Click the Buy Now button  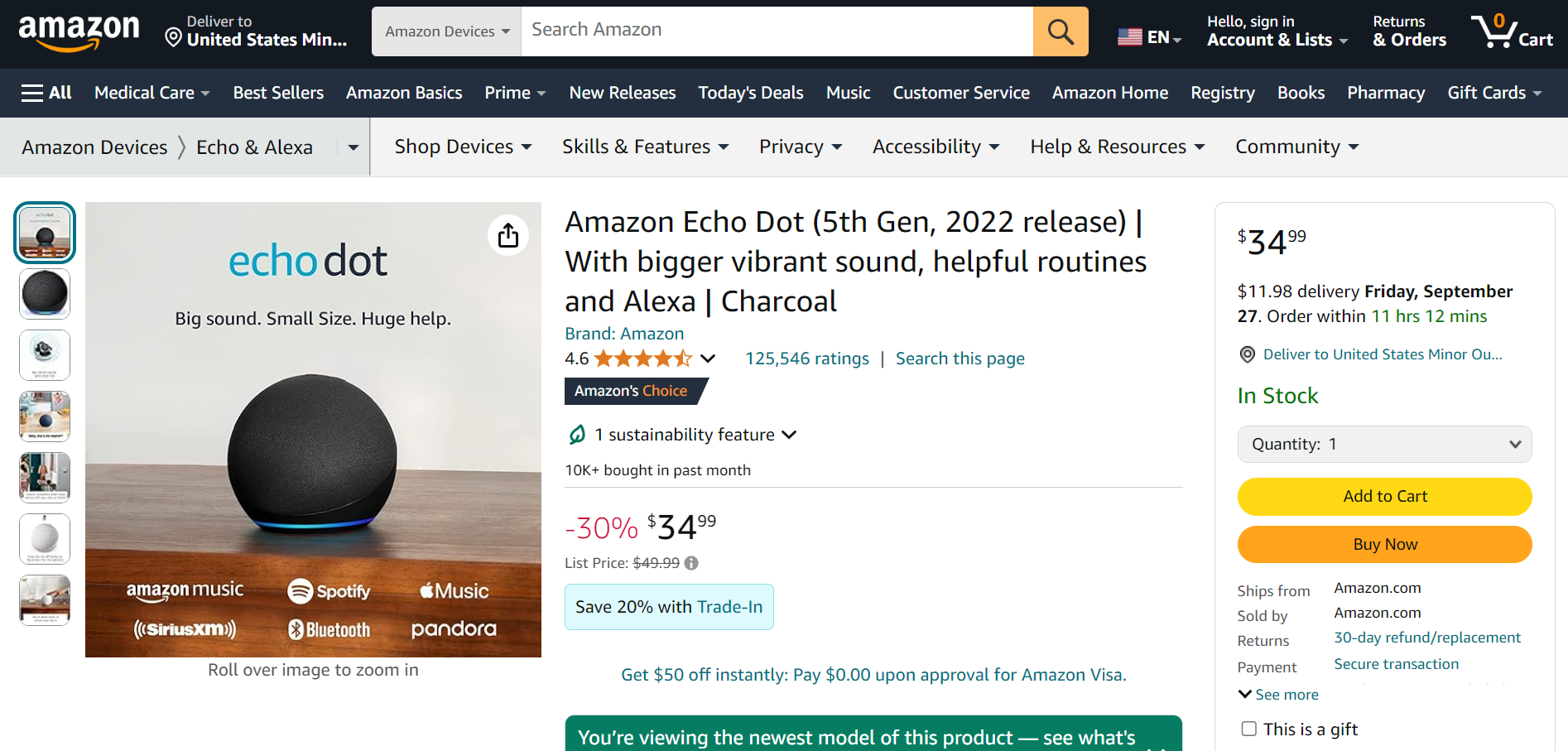pos(1384,544)
